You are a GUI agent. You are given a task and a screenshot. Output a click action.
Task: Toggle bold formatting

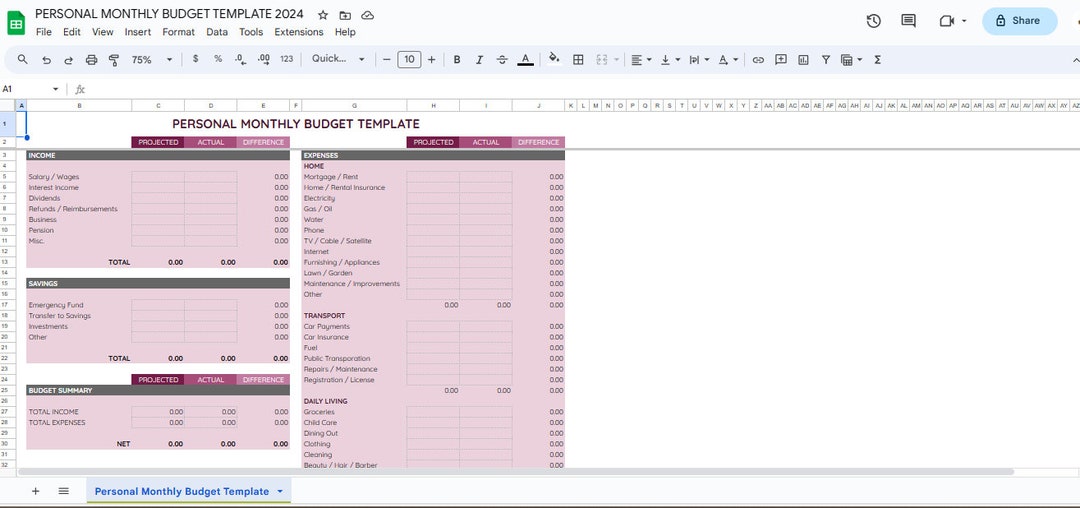click(457, 60)
